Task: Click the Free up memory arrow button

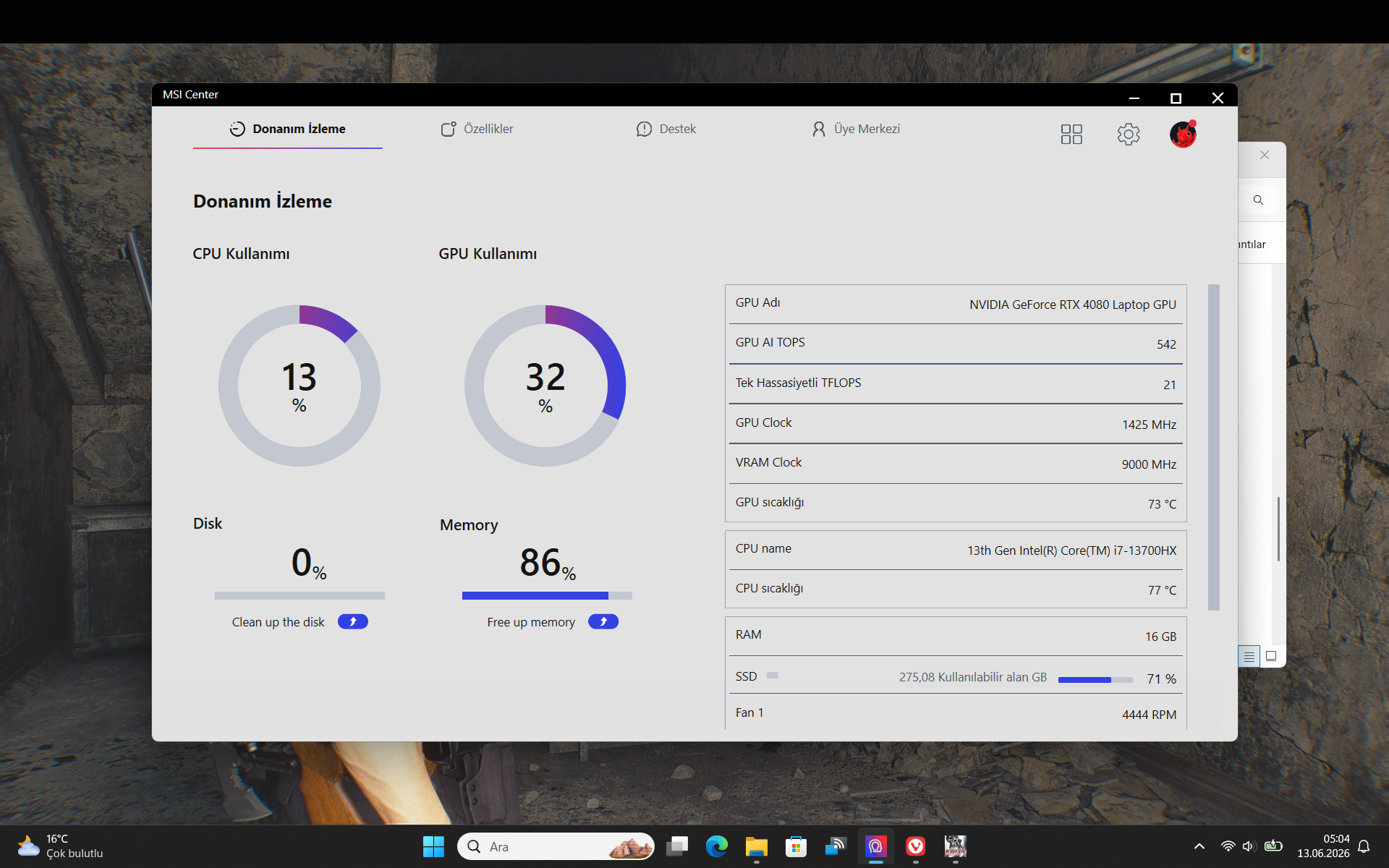Action: point(603,621)
